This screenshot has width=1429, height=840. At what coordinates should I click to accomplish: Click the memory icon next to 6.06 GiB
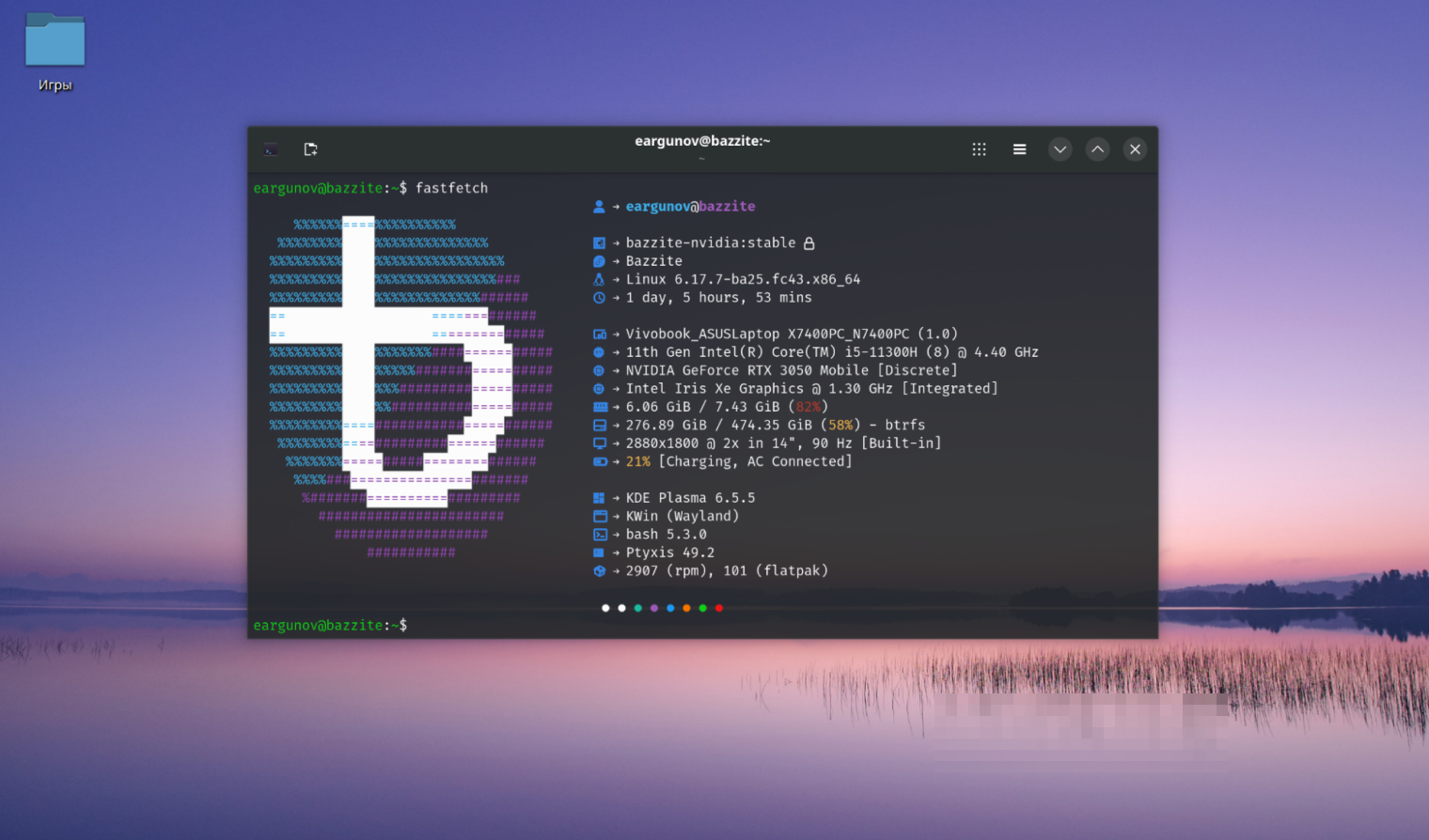pyautogui.click(x=600, y=406)
